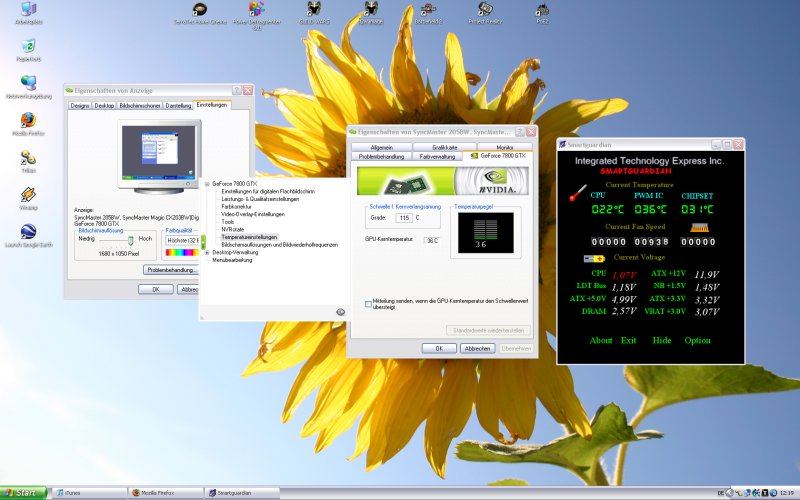Click the Bildschirmauflösung resolution slider
This screenshot has width=800, height=500.
point(131,240)
